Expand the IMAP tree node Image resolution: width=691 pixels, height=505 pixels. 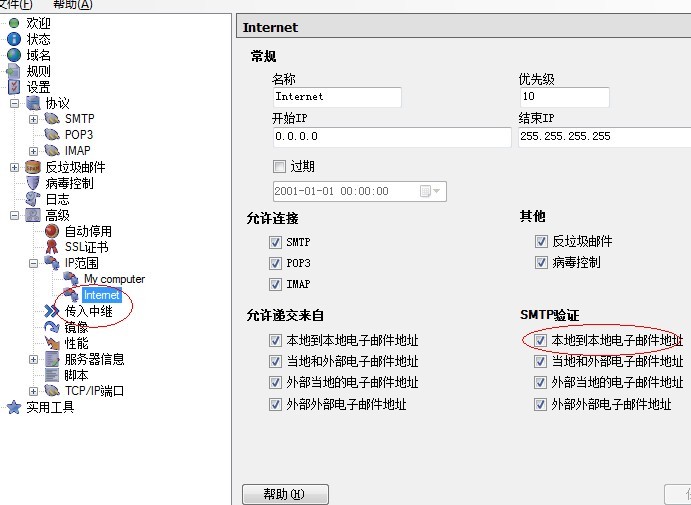33,151
